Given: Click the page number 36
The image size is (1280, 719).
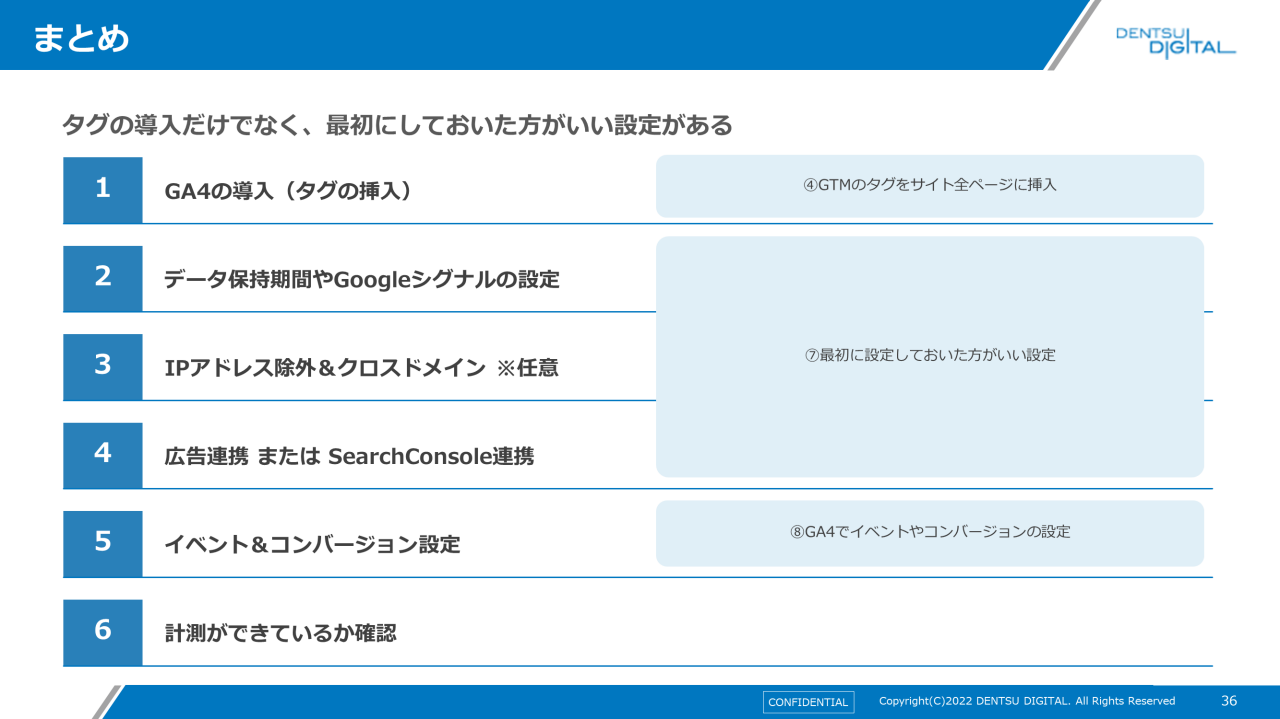Looking at the screenshot, I should (x=1229, y=701).
